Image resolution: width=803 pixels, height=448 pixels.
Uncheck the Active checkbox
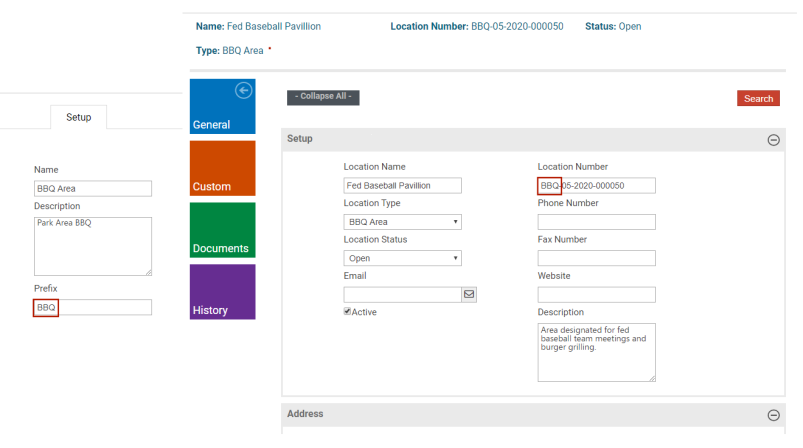348,312
